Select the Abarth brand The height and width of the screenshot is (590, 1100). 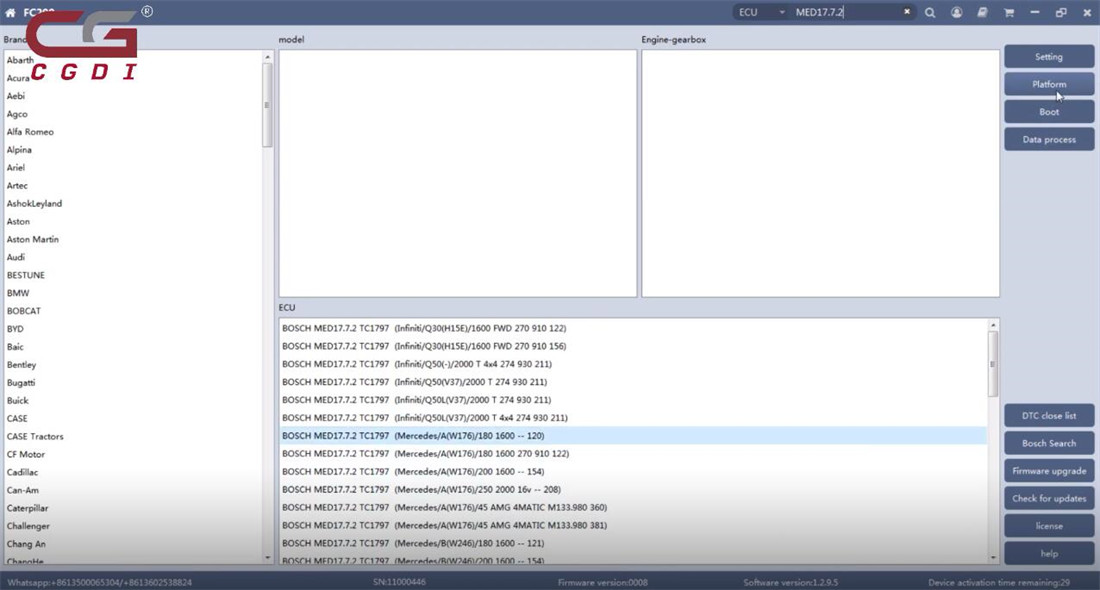click(x=133, y=60)
